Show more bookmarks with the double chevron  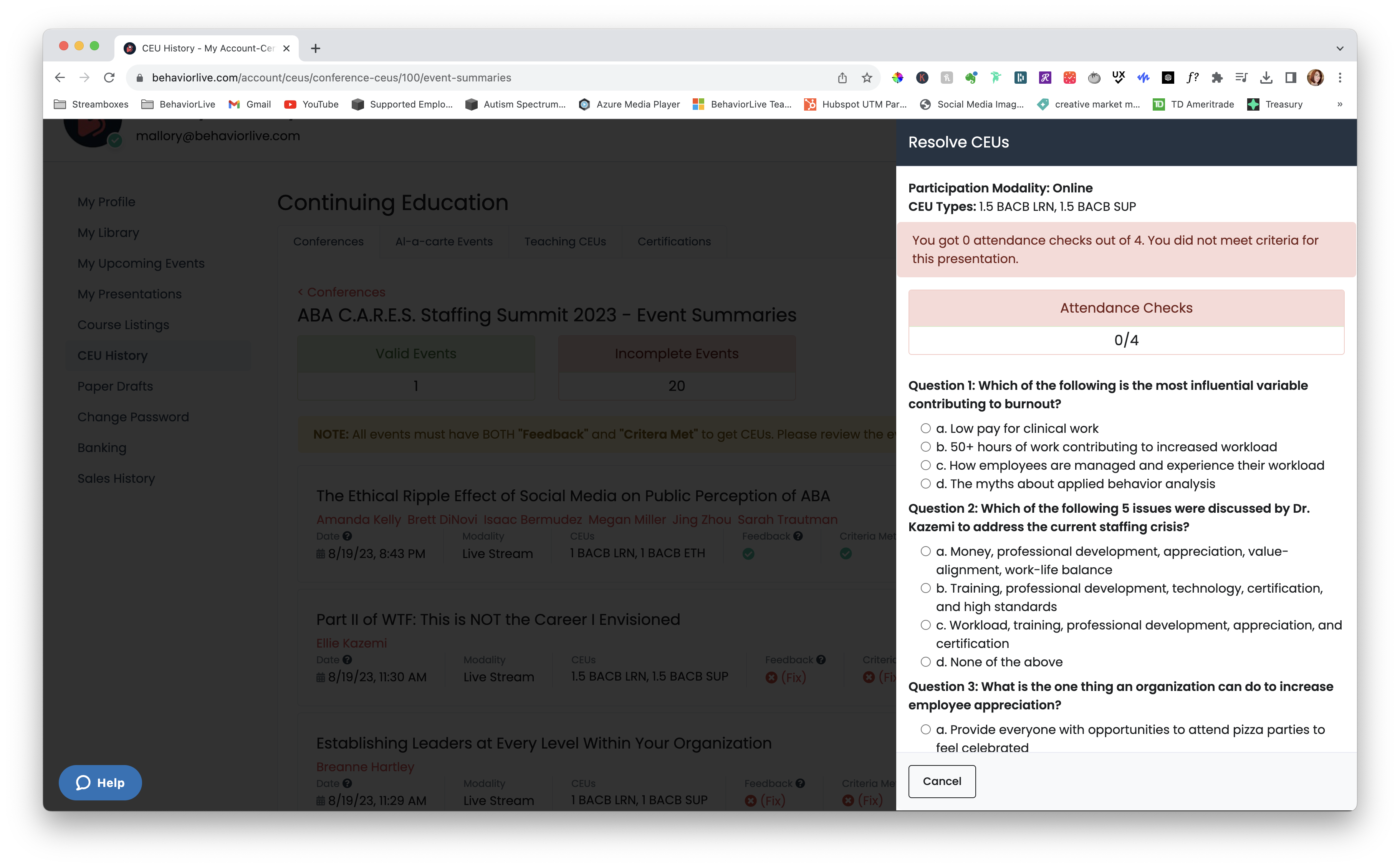pyautogui.click(x=1340, y=104)
